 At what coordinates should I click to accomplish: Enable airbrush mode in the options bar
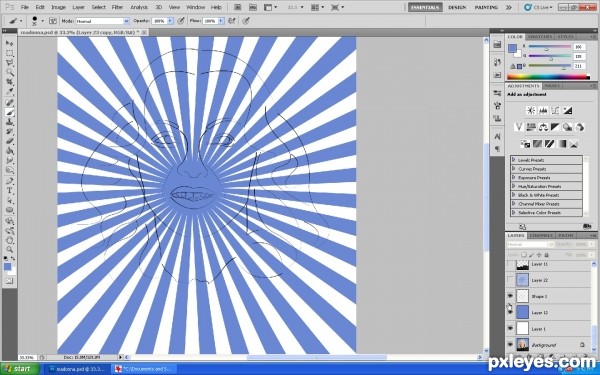point(232,21)
